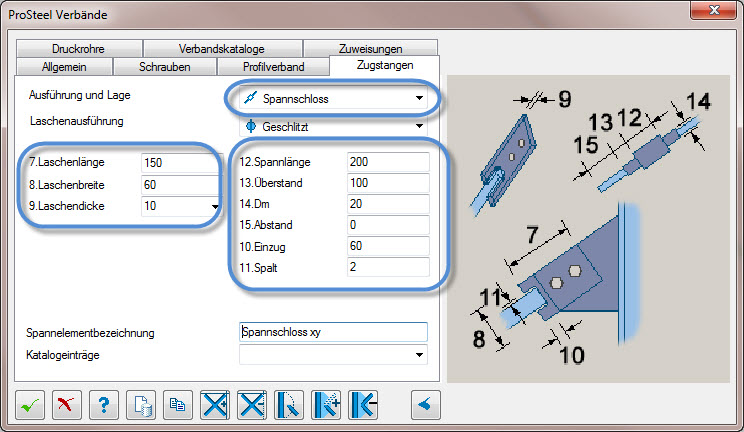This screenshot has height=432, width=744.
Task: Close the ProSteel Verbände dialog
Action: [714, 10]
